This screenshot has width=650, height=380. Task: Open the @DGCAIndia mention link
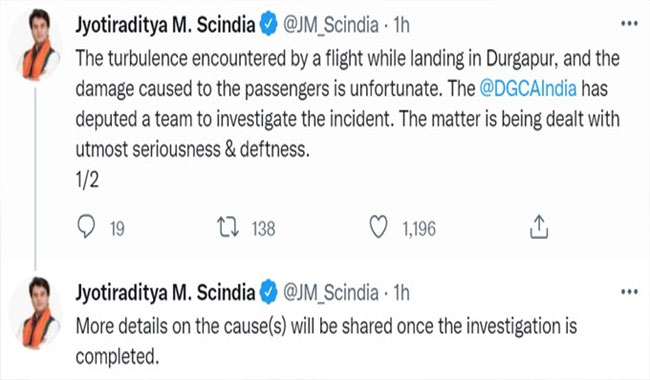coord(528,89)
